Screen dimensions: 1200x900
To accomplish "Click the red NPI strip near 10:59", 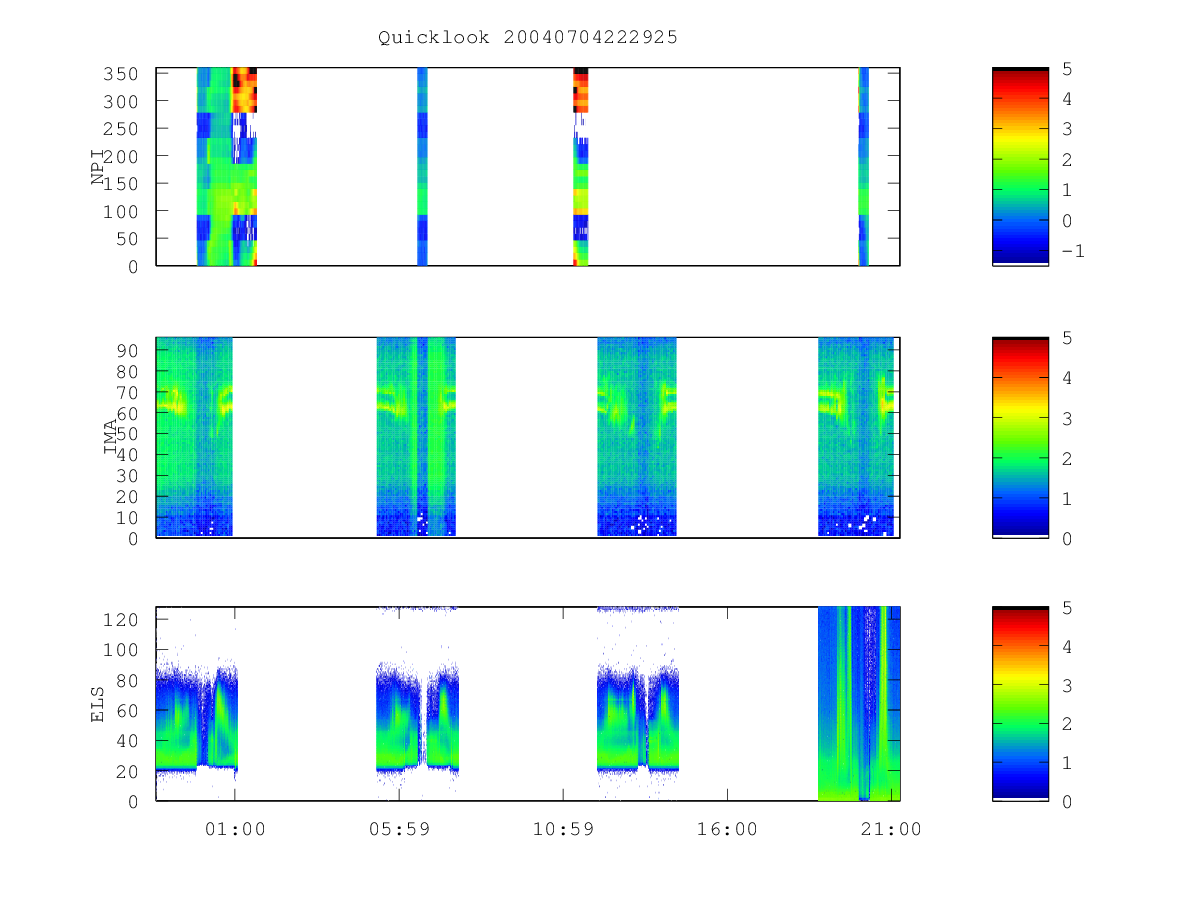I will [581, 90].
